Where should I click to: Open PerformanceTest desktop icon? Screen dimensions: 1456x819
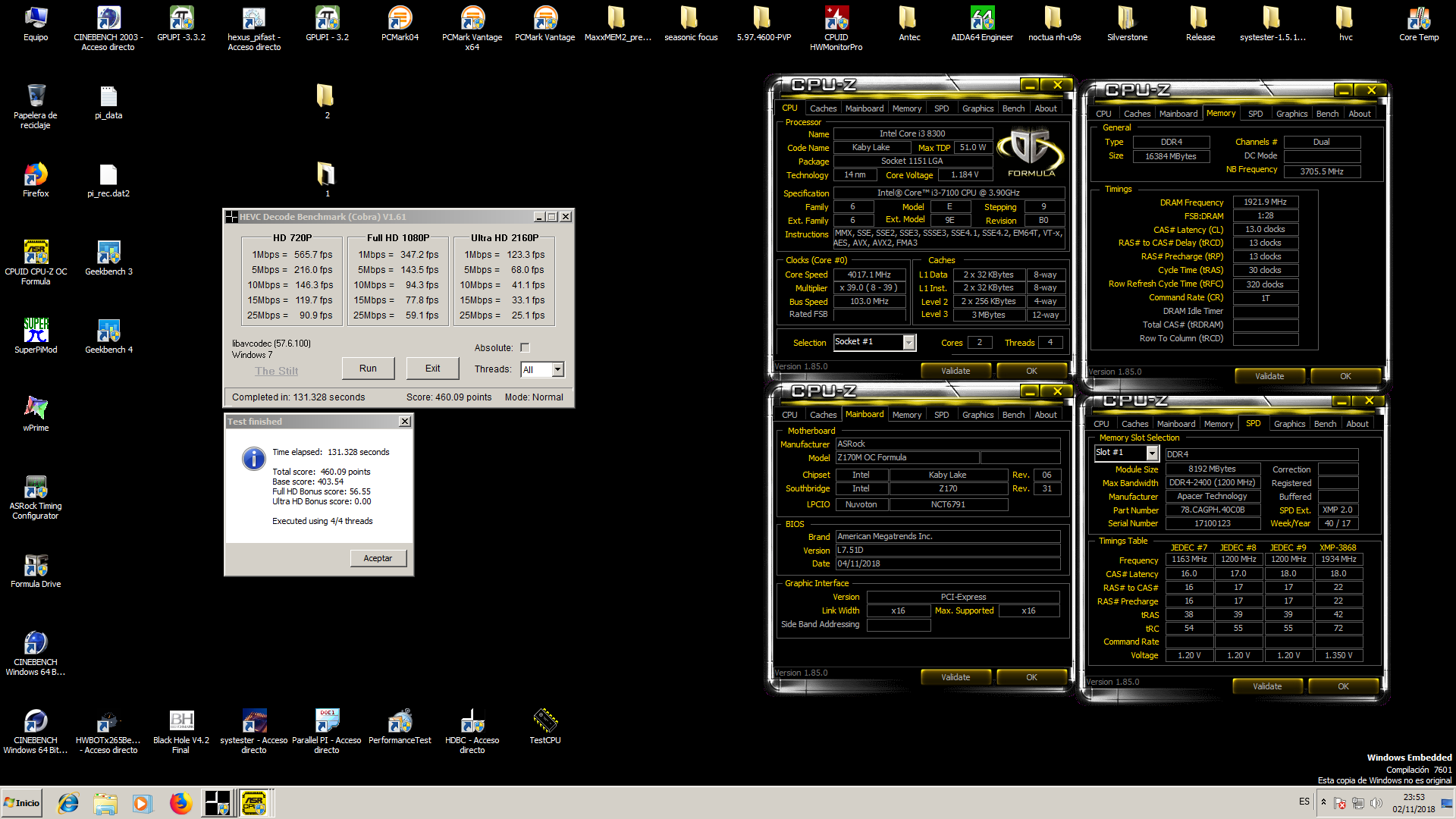coord(400,726)
